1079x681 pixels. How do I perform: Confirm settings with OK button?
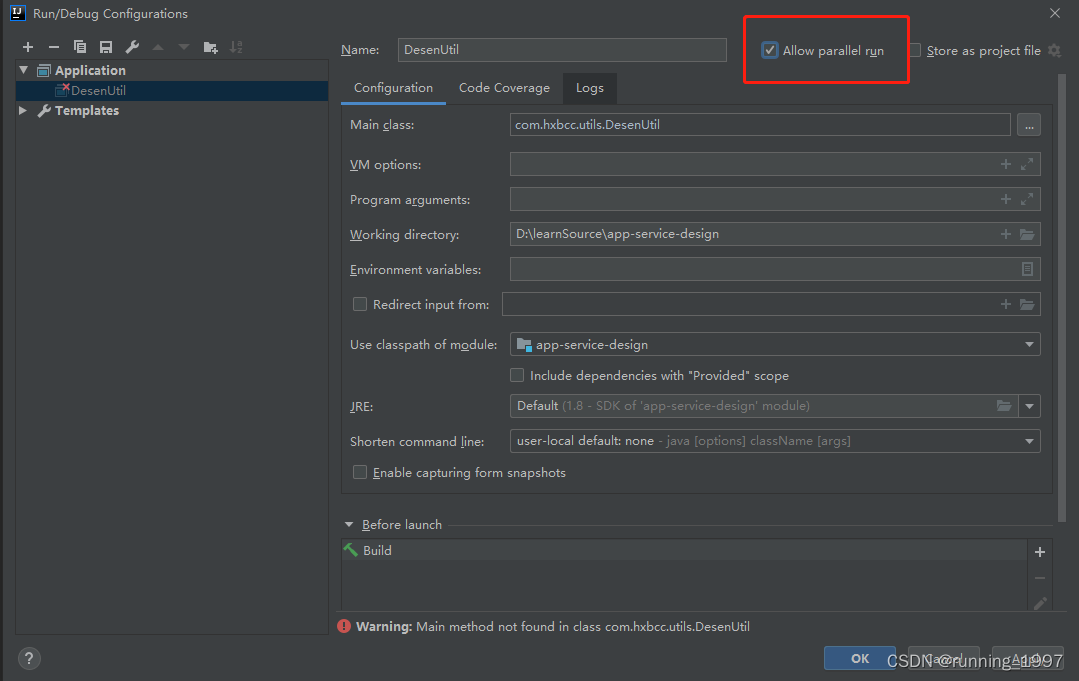point(858,658)
